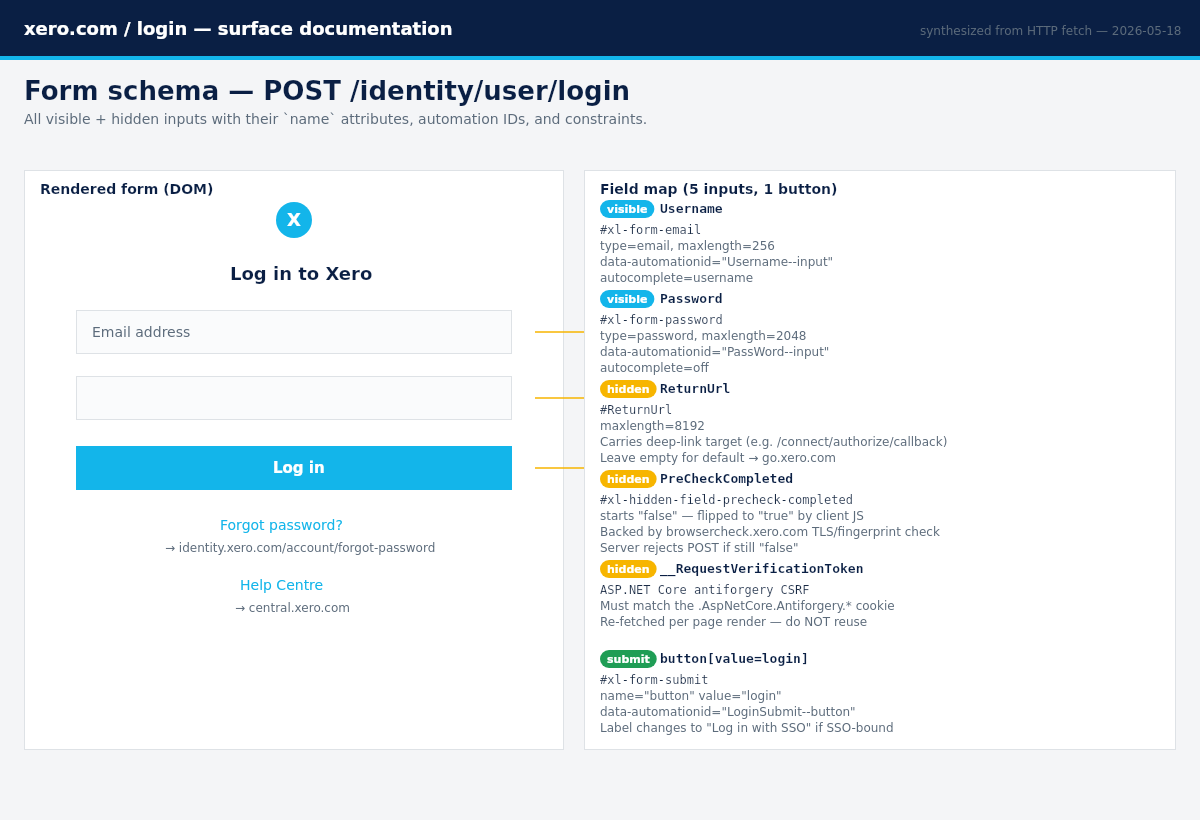Click the hidden badge beside ReturnUrl
This screenshot has height=820, width=1200.
[x=628, y=389]
